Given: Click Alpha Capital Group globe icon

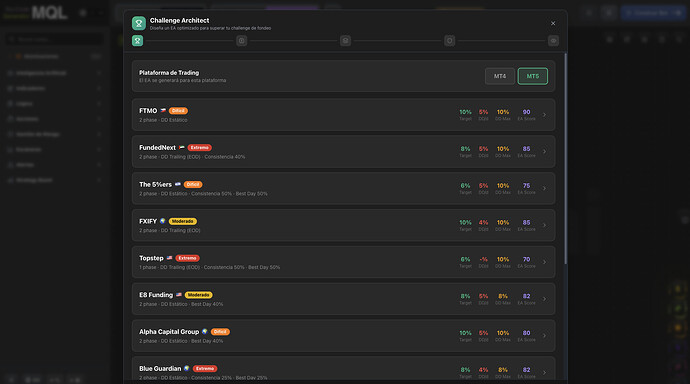Looking at the screenshot, I should click(205, 332).
